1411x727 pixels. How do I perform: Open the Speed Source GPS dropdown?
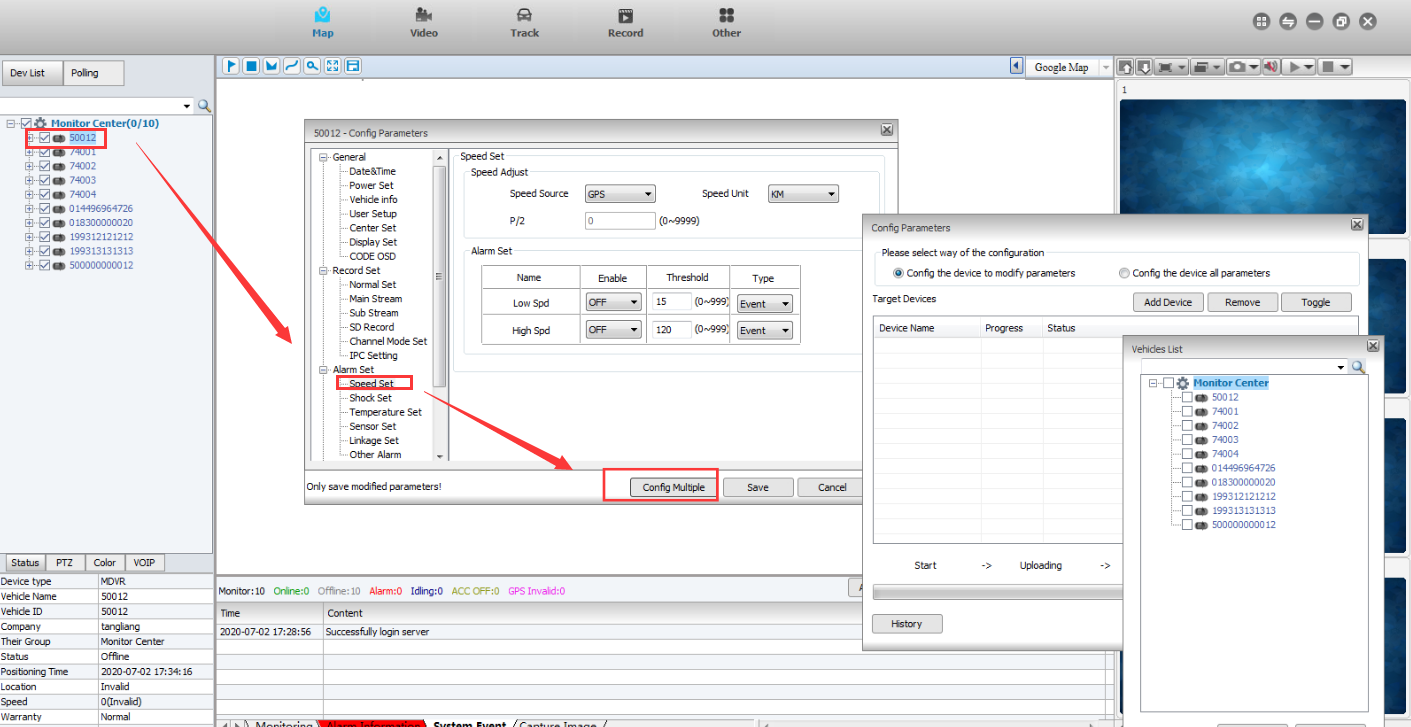click(x=620, y=194)
